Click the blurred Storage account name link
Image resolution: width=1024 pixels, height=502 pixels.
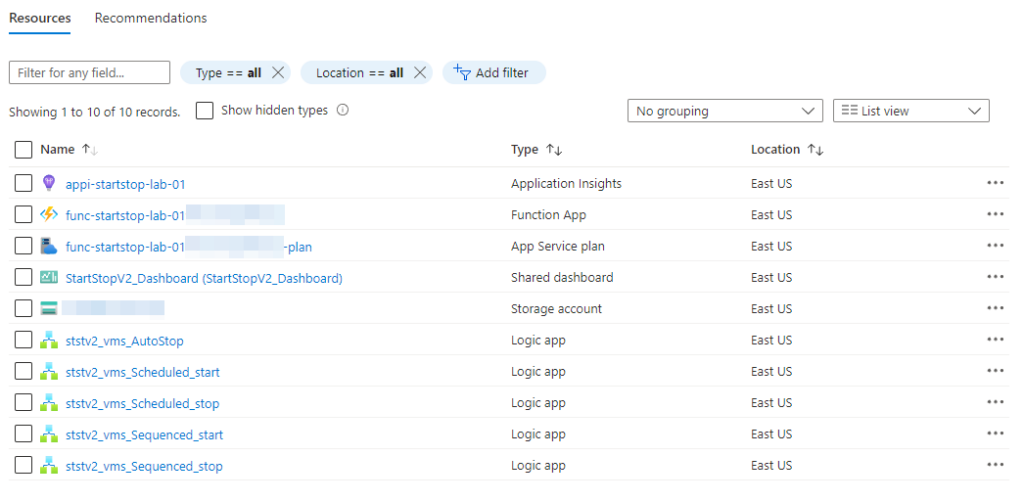coord(112,308)
